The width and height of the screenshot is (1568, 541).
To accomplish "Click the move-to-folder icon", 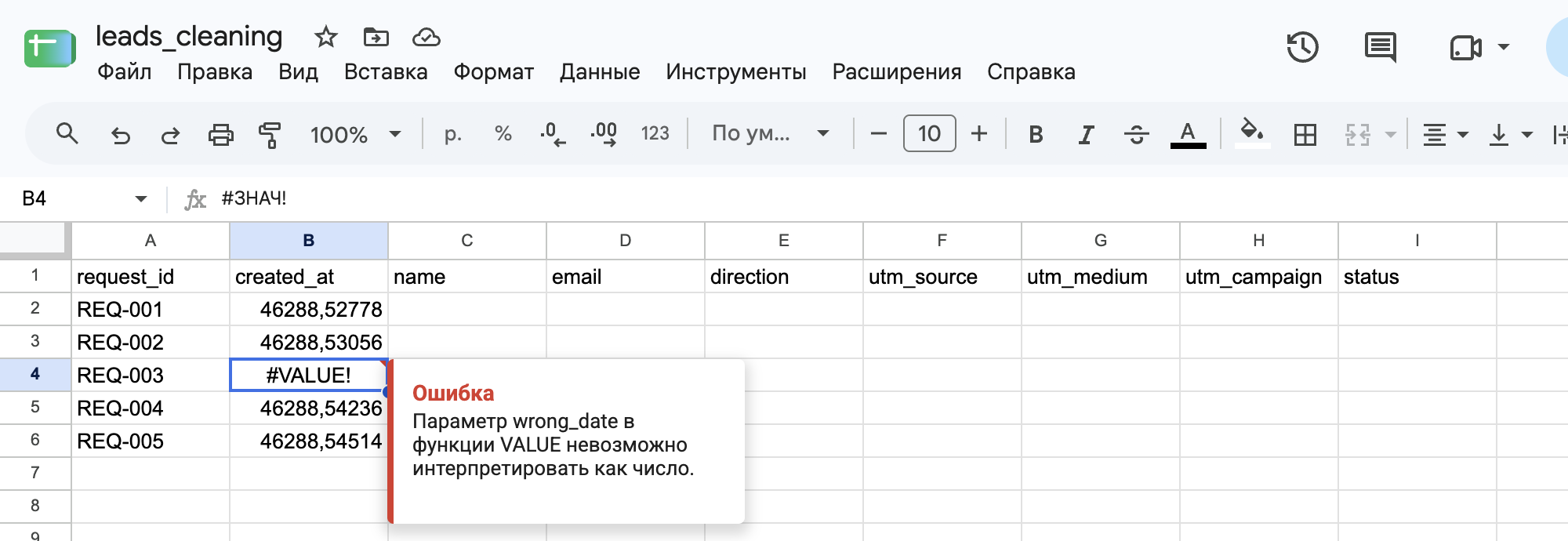I will (376, 37).
